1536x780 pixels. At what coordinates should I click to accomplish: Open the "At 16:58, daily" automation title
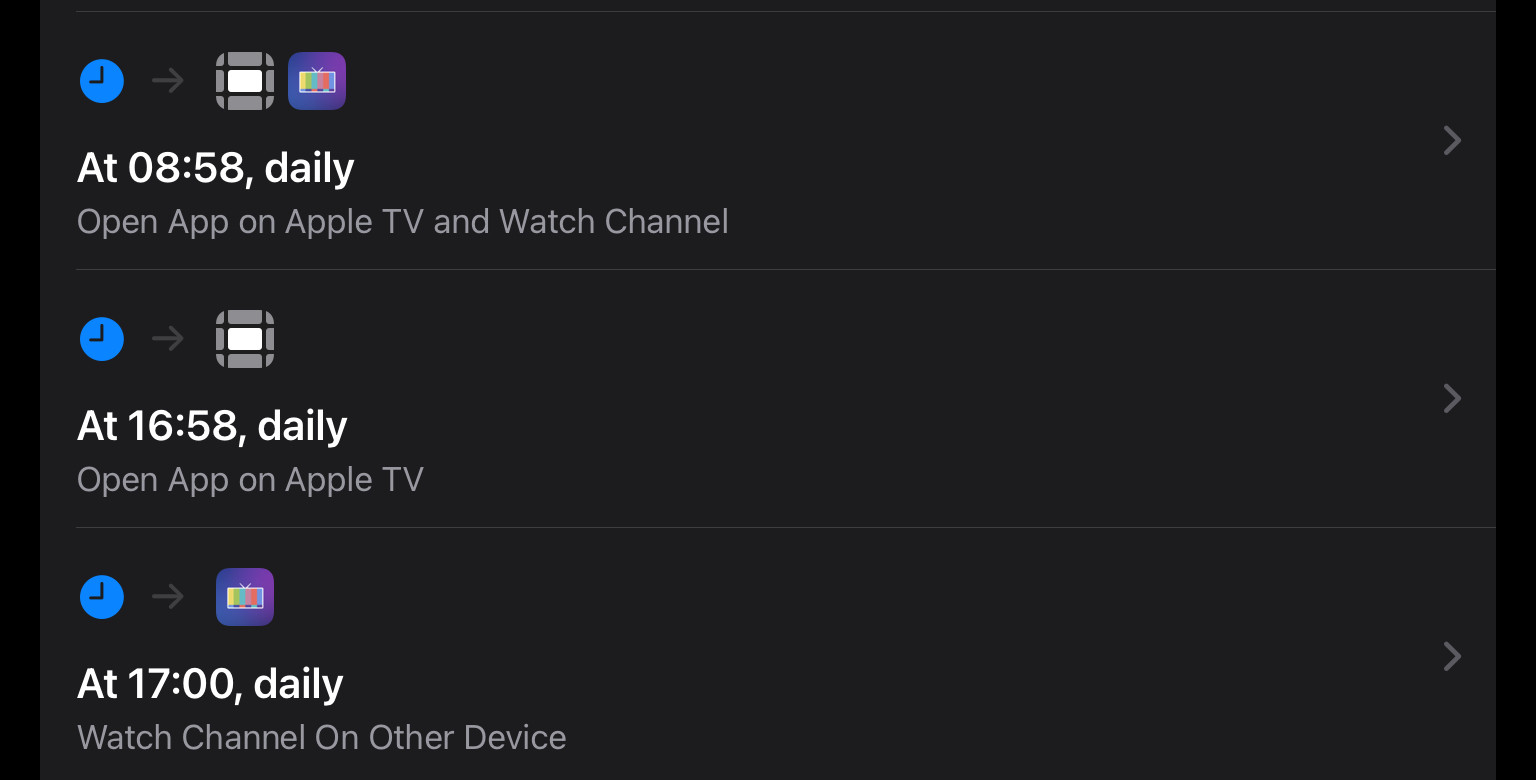212,426
